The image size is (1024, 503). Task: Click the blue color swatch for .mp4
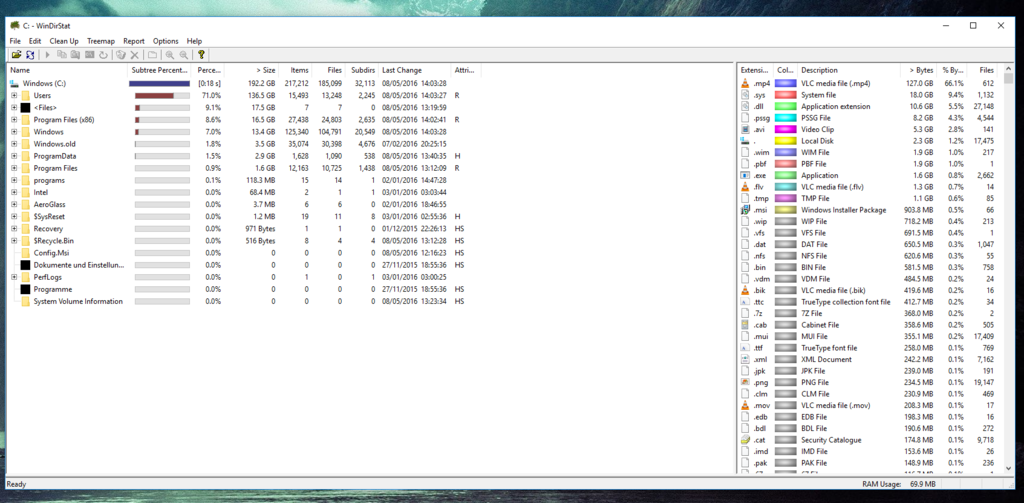tap(785, 84)
